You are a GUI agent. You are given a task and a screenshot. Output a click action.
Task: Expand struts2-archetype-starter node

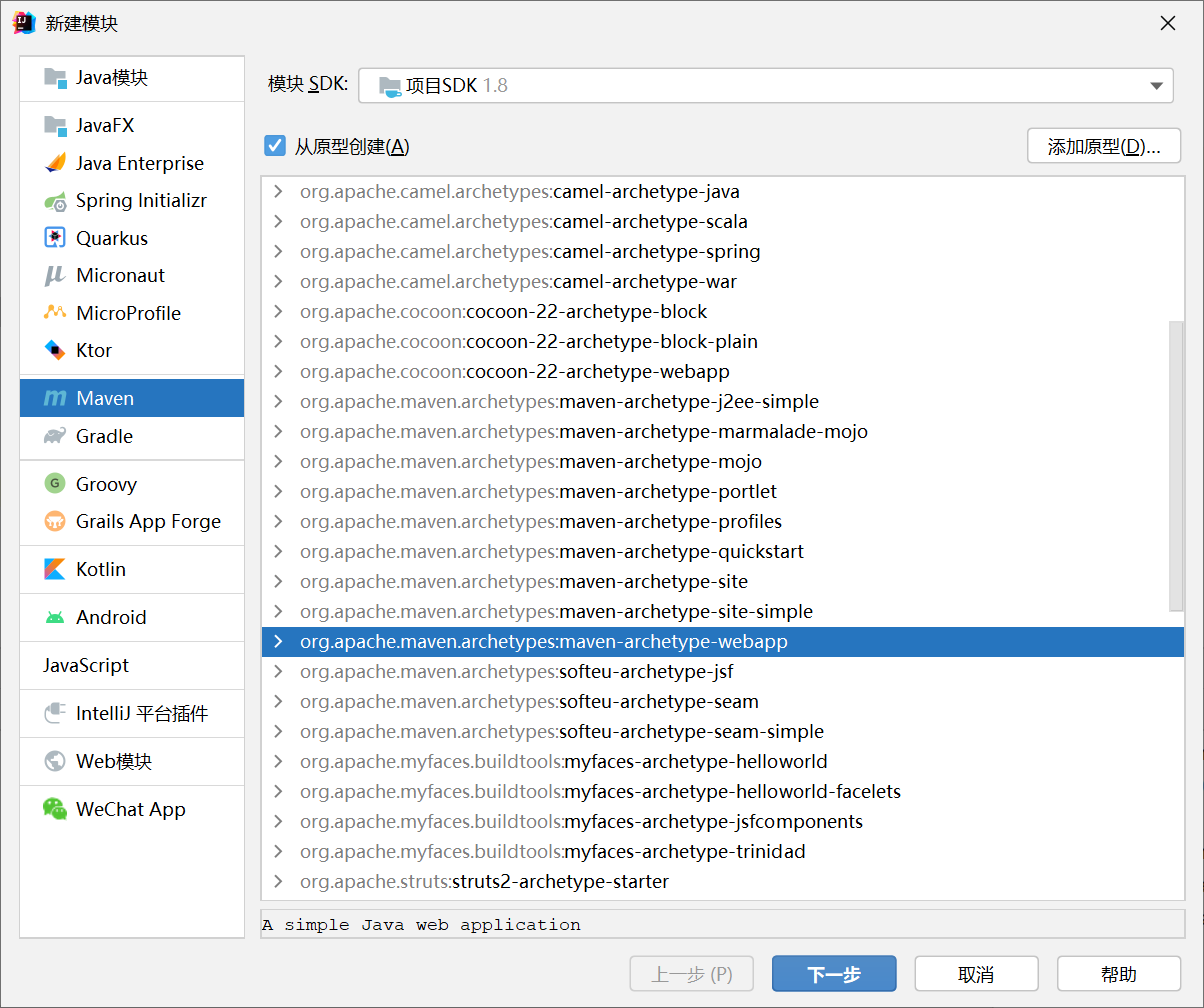[x=279, y=881]
